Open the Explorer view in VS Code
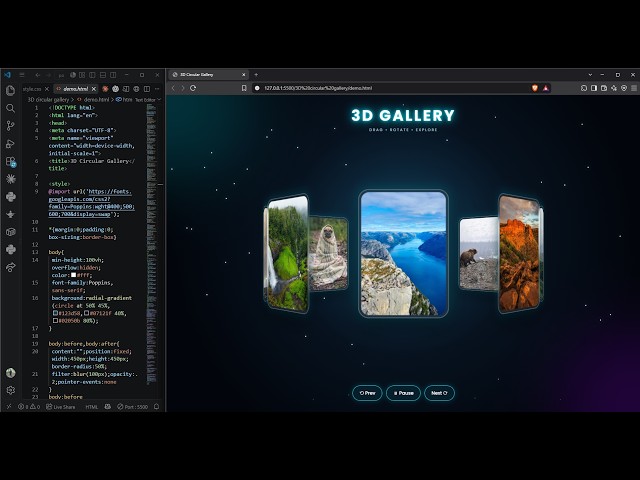 tap(11, 90)
